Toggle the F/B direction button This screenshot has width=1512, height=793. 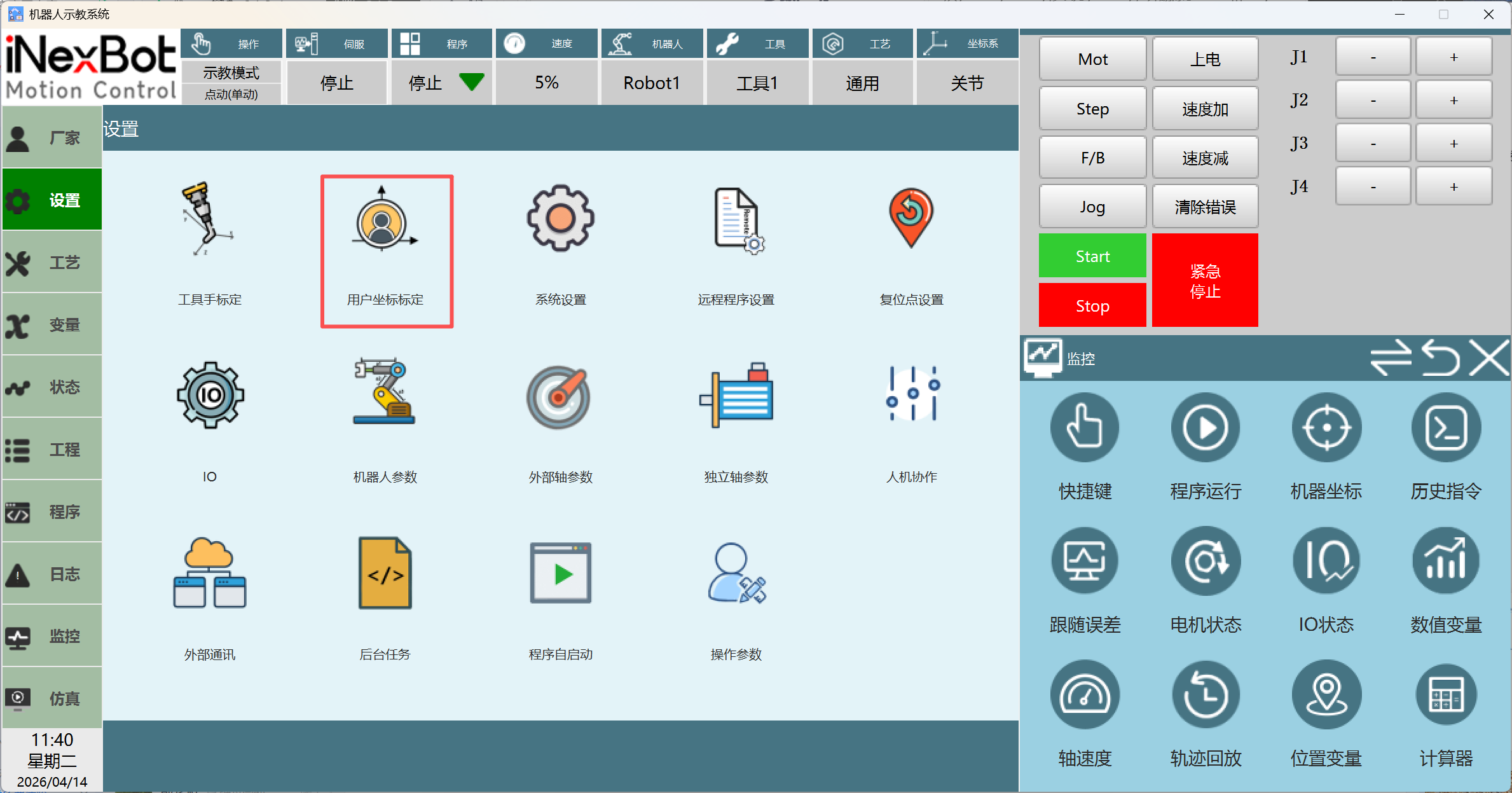click(x=1092, y=158)
